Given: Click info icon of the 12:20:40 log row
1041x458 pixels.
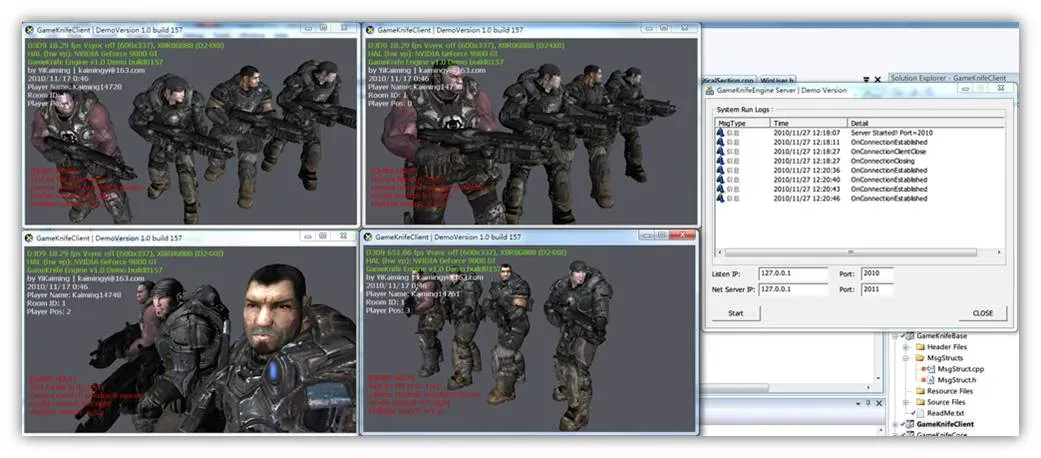Looking at the screenshot, I should (x=720, y=179).
